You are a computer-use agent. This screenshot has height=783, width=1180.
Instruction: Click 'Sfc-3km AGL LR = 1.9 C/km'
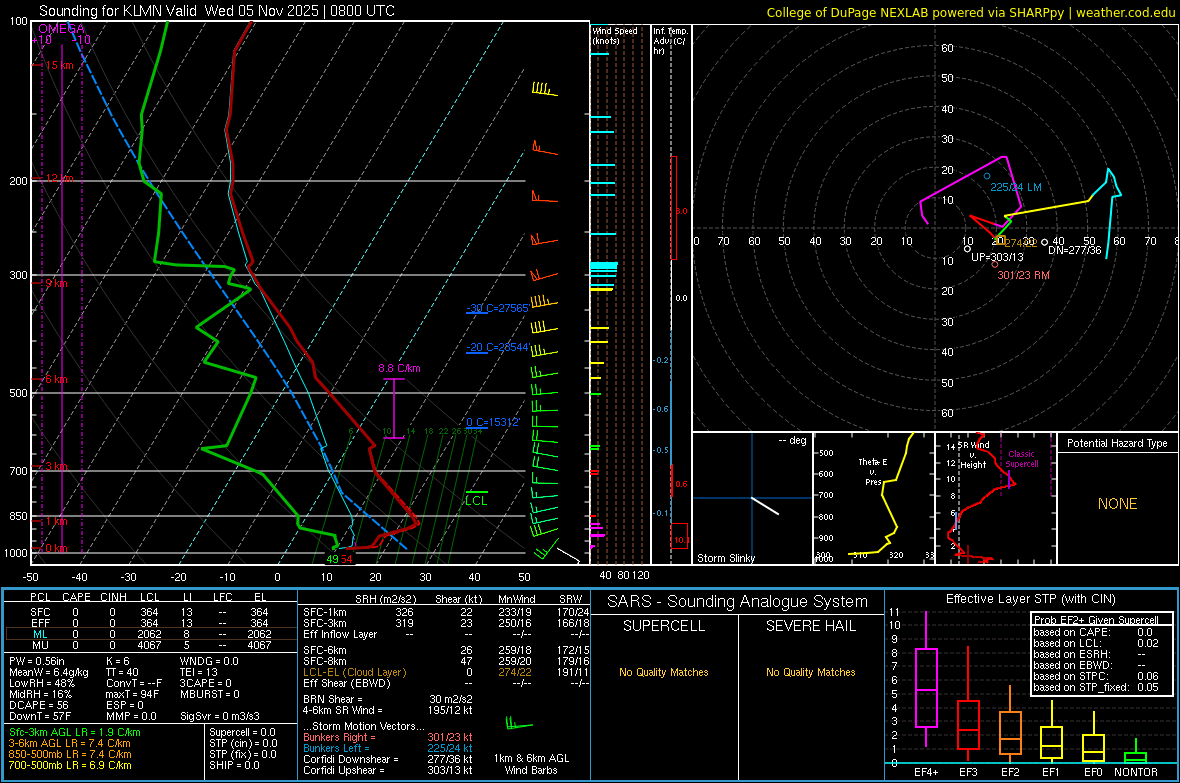click(x=75, y=732)
